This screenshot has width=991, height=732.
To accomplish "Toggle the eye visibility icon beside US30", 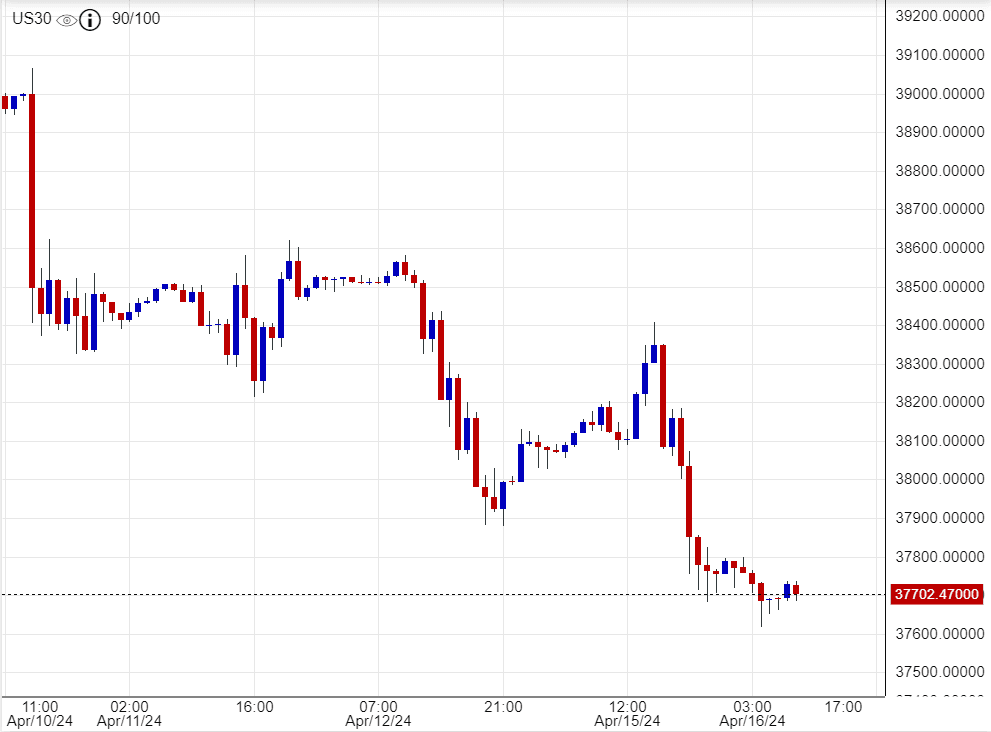I will coord(66,20).
